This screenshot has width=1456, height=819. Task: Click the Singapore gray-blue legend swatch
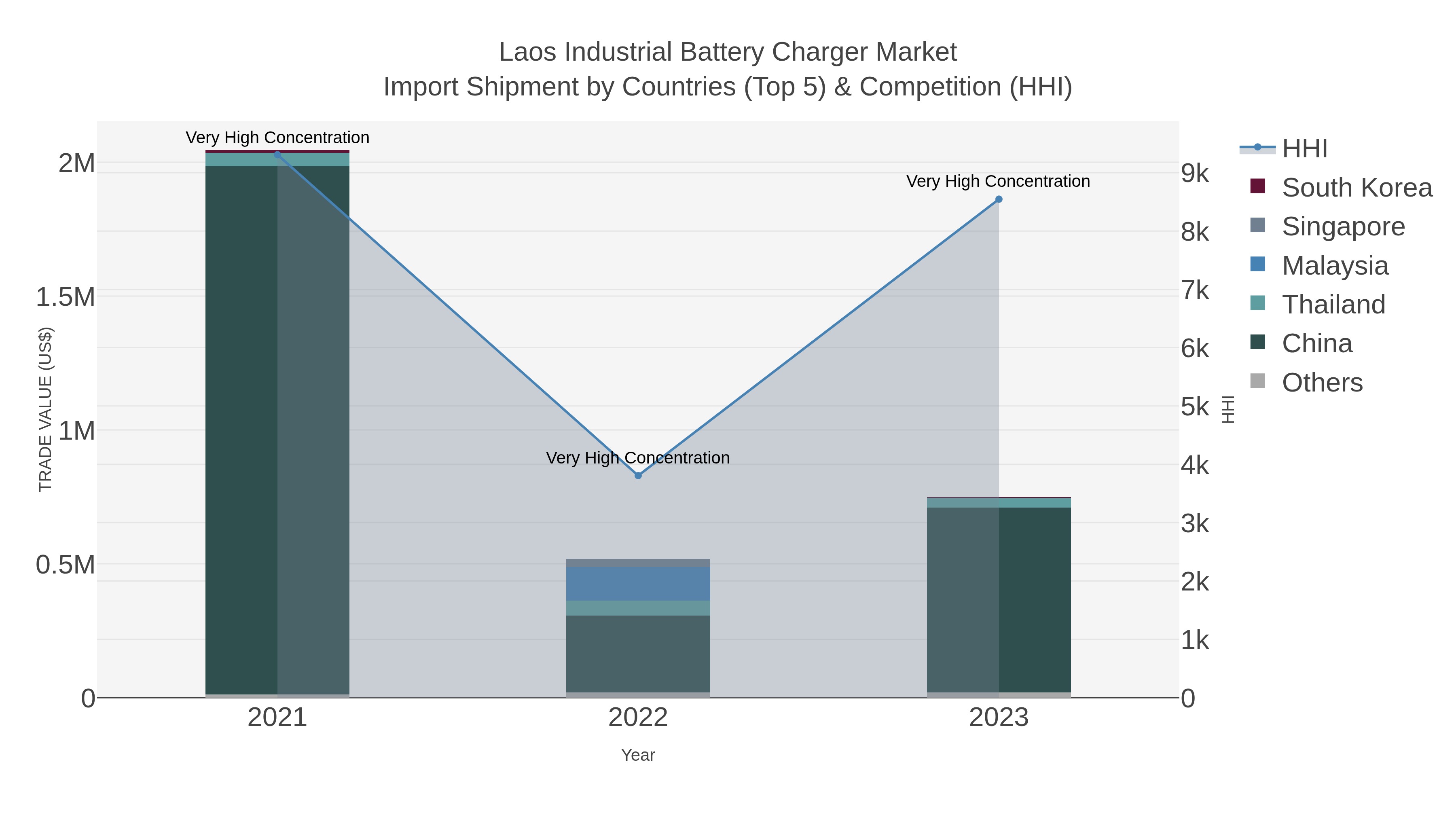point(1257,225)
